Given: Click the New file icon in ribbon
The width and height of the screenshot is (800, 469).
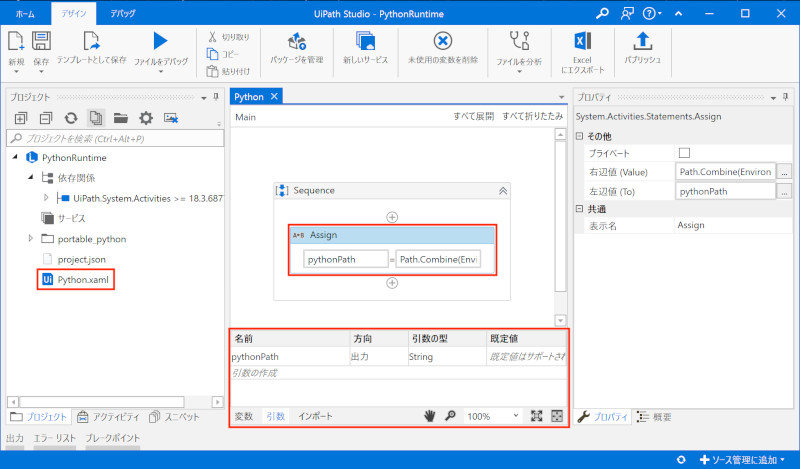Looking at the screenshot, I should [x=16, y=41].
